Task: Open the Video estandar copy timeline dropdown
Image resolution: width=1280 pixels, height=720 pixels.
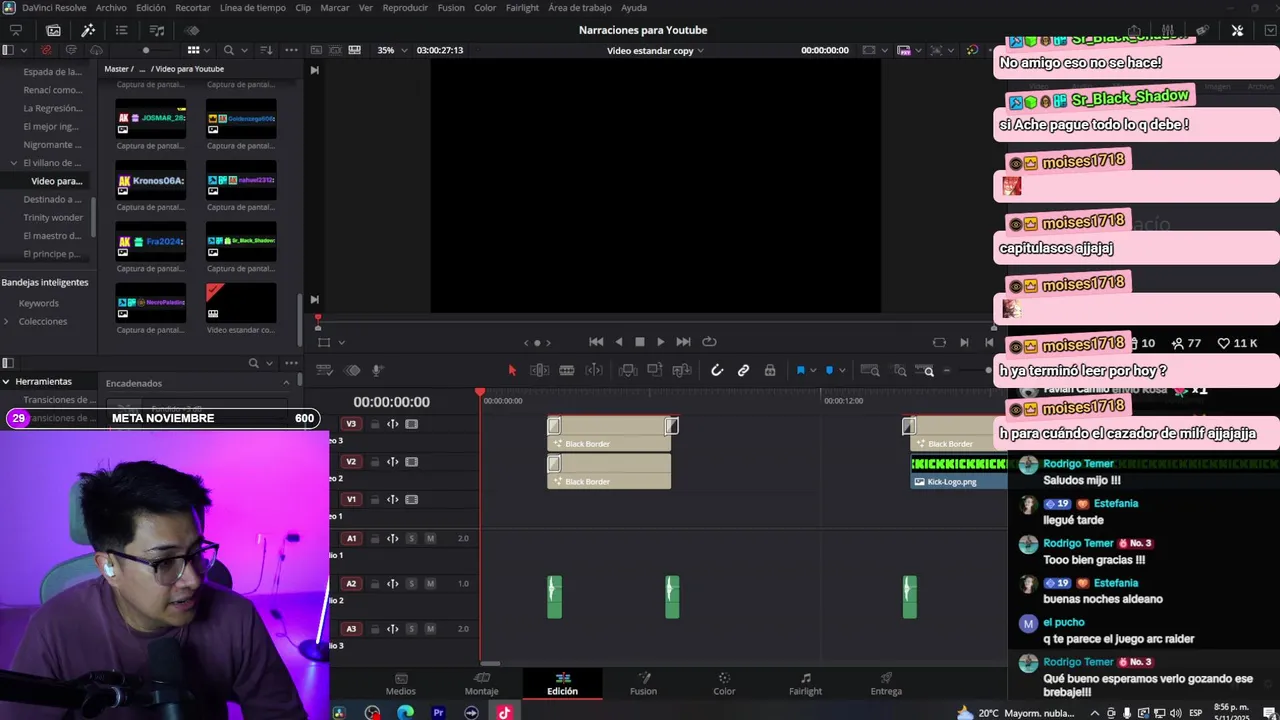Action: [655, 50]
